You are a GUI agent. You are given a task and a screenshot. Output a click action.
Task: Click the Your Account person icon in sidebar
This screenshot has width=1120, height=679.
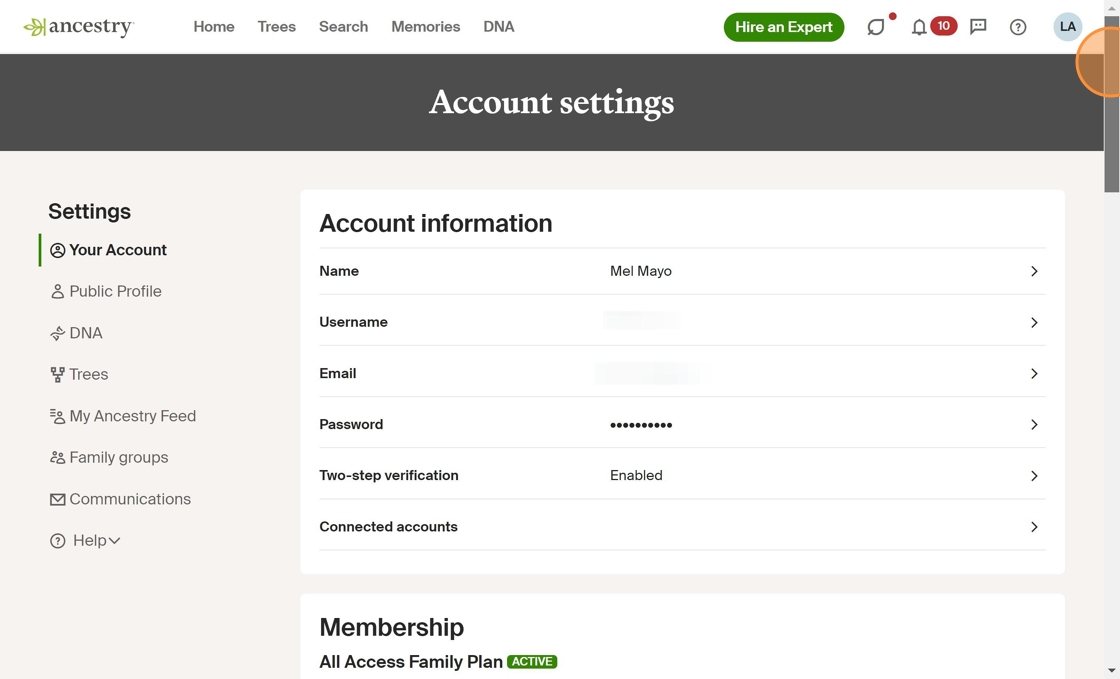(58, 251)
